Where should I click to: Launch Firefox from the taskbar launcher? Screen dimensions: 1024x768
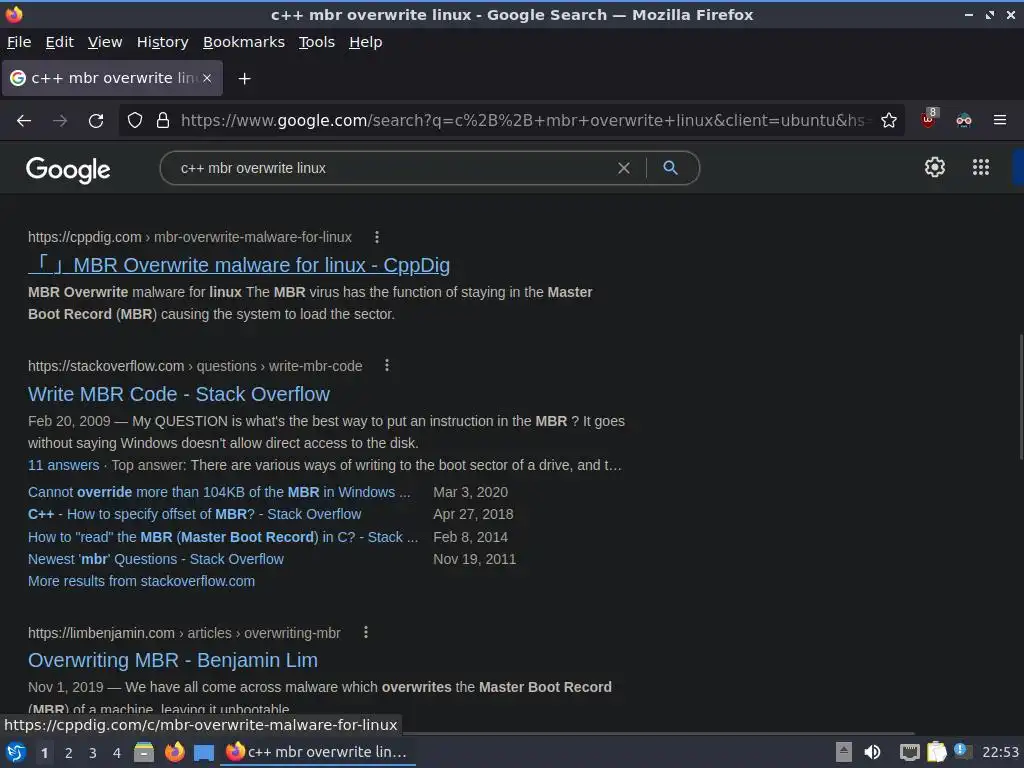pos(174,752)
